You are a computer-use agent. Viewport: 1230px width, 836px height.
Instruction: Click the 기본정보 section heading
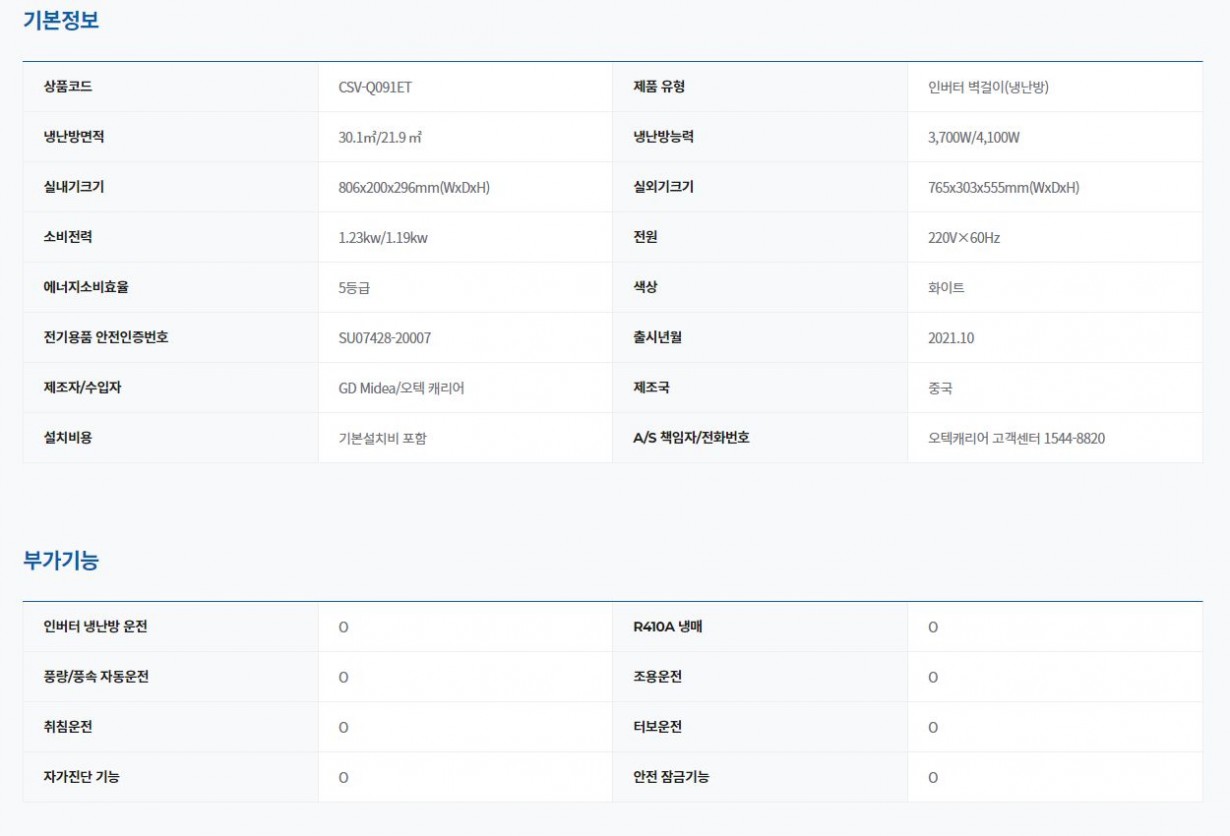(x=61, y=21)
